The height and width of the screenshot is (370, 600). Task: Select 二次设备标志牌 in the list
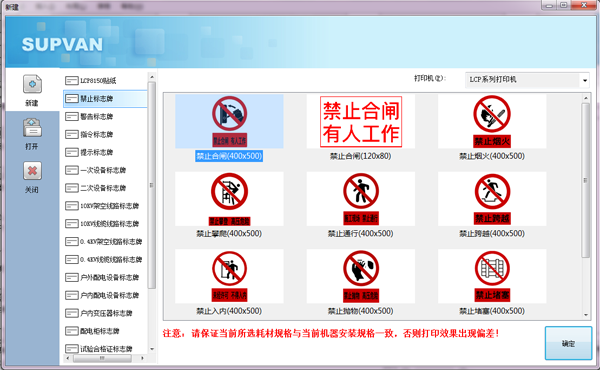coord(105,188)
